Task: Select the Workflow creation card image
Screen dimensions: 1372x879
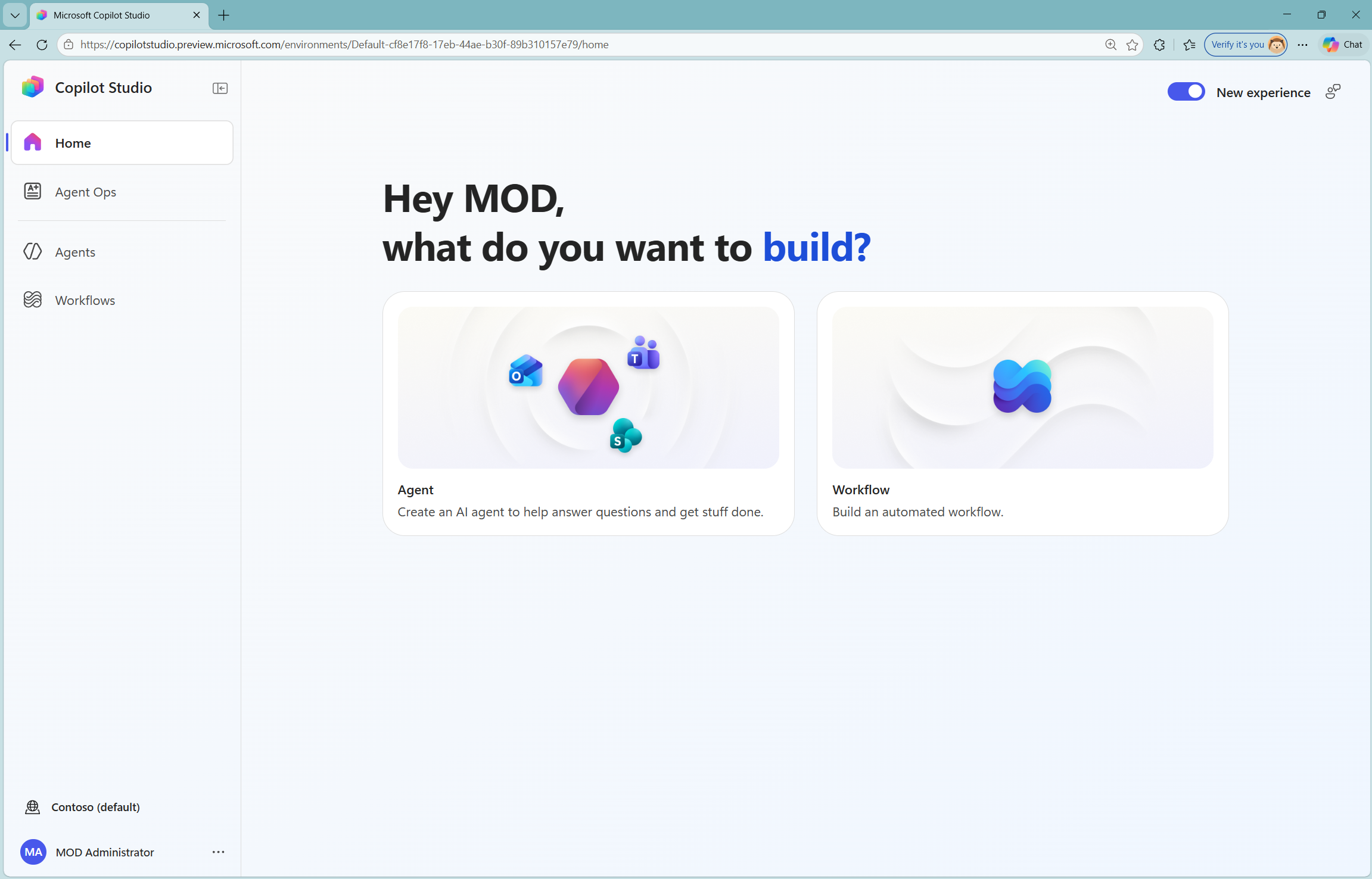Action: (x=1022, y=388)
